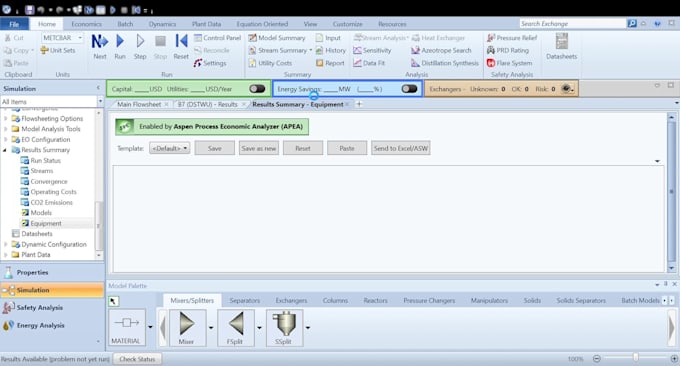Open Datasheets from the ribbon
Image resolution: width=680 pixels, height=366 pixels.
click(x=562, y=46)
